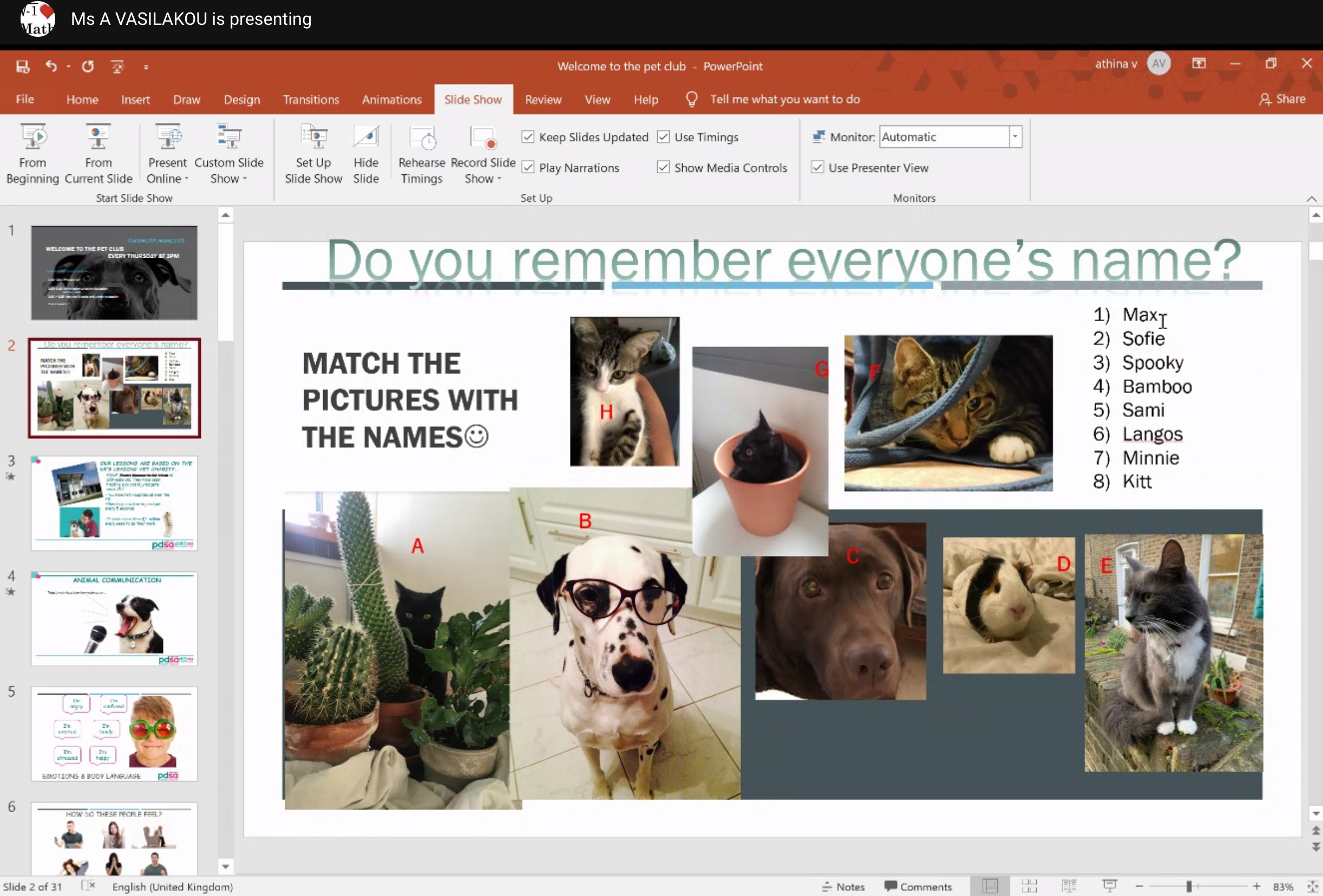This screenshot has width=1323, height=896.
Task: Click the spell check icon in status bar
Action: (x=88, y=886)
